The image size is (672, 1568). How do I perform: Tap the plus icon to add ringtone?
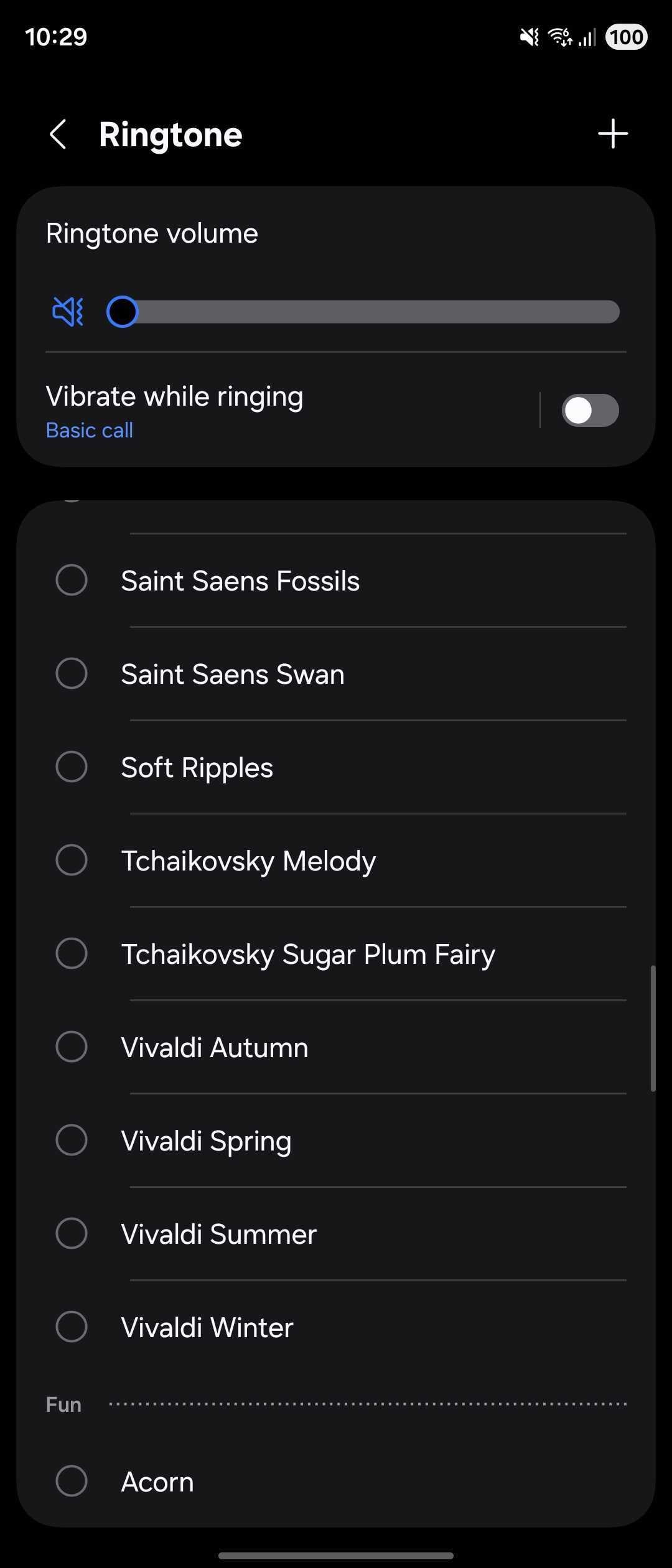[613, 134]
